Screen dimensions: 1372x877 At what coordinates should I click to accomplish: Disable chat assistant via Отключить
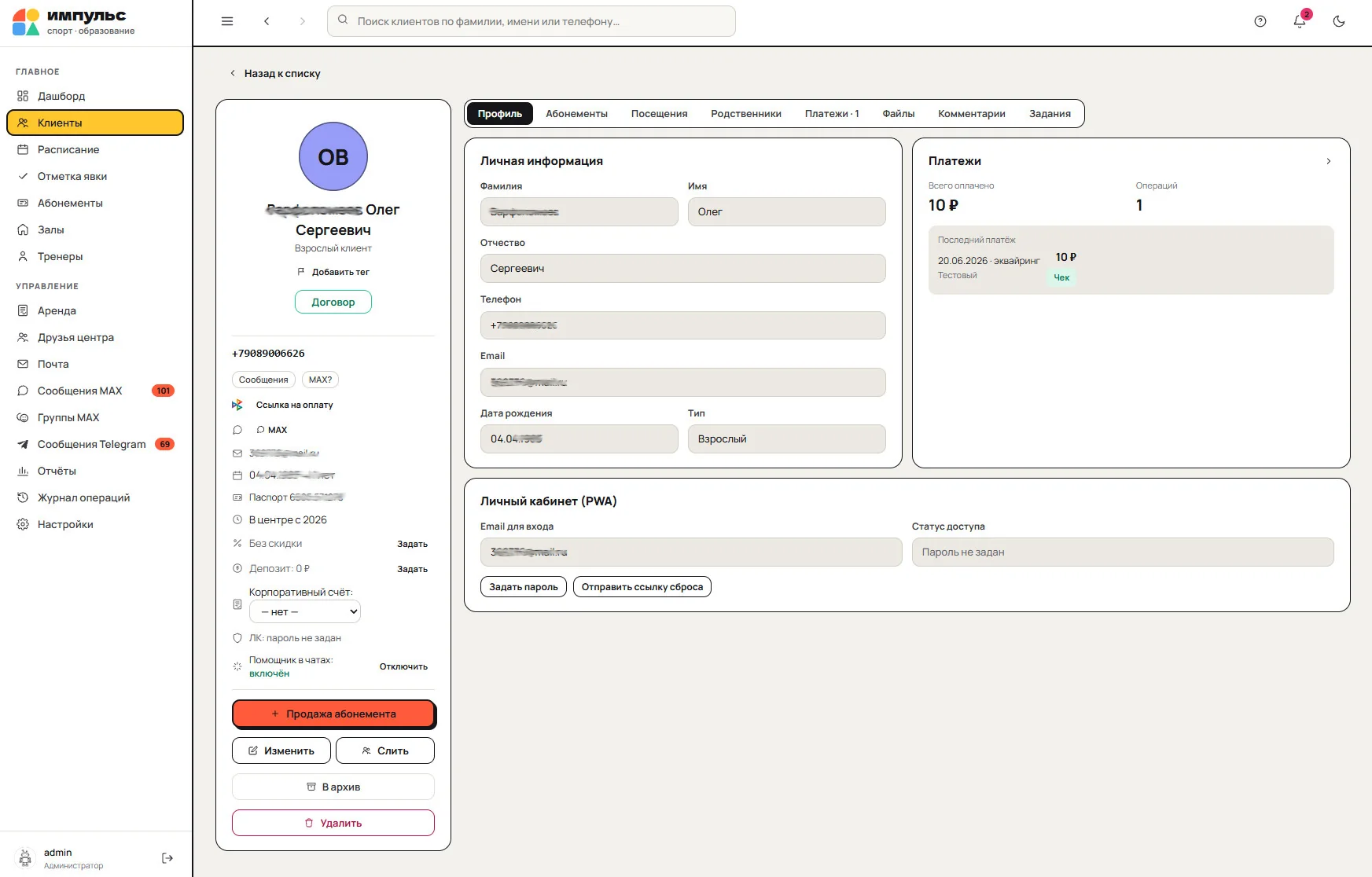[403, 666]
